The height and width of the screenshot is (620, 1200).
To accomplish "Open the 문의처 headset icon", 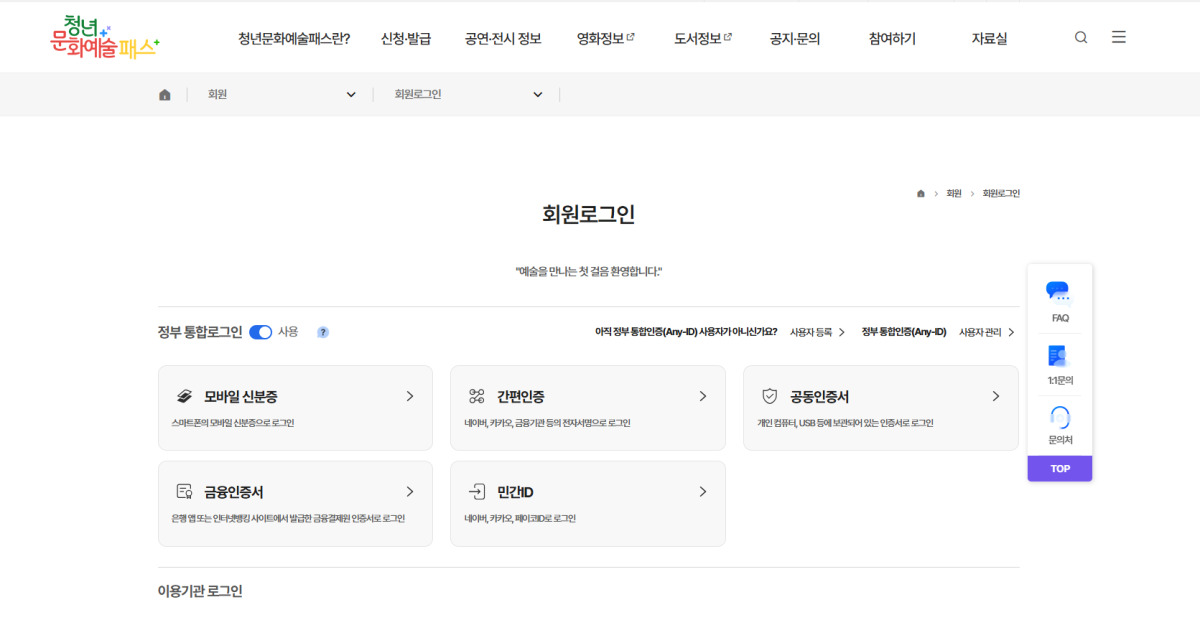I will coord(1060,417).
